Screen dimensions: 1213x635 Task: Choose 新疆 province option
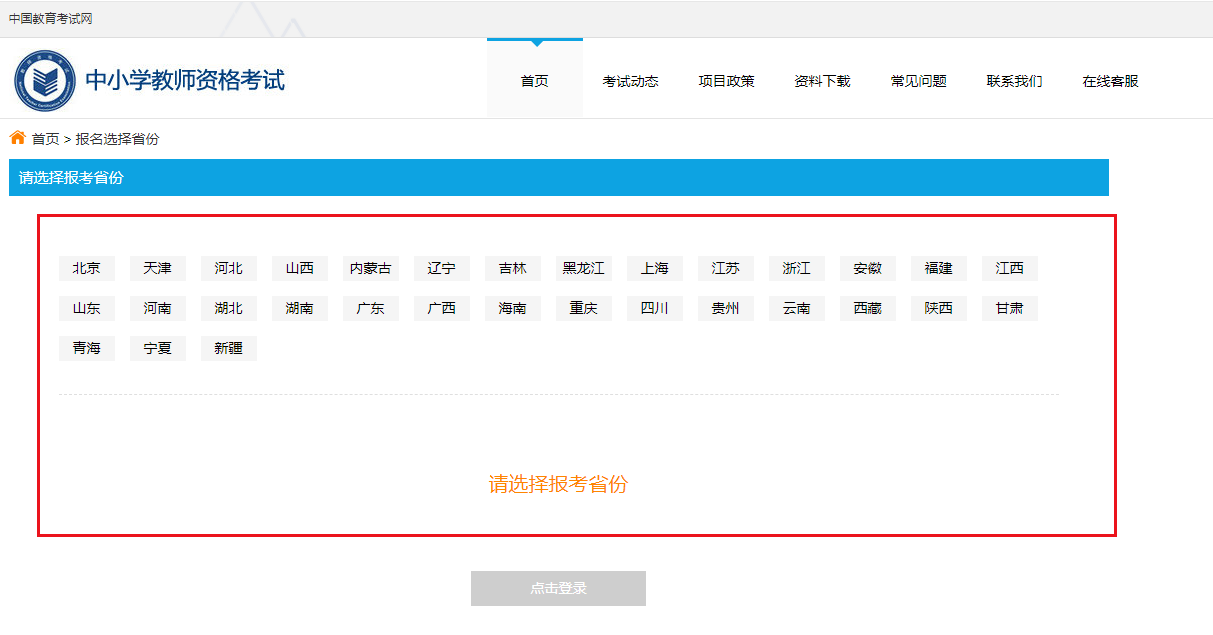[x=229, y=348]
